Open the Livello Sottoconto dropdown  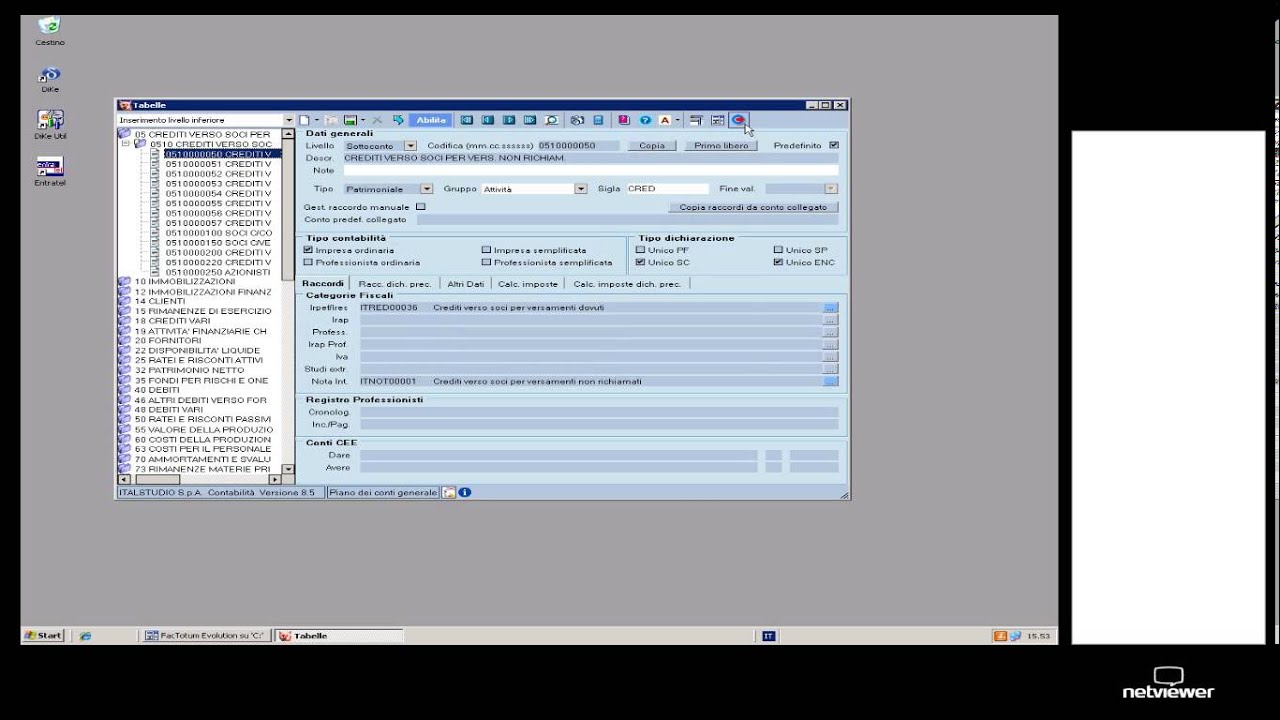(x=410, y=146)
